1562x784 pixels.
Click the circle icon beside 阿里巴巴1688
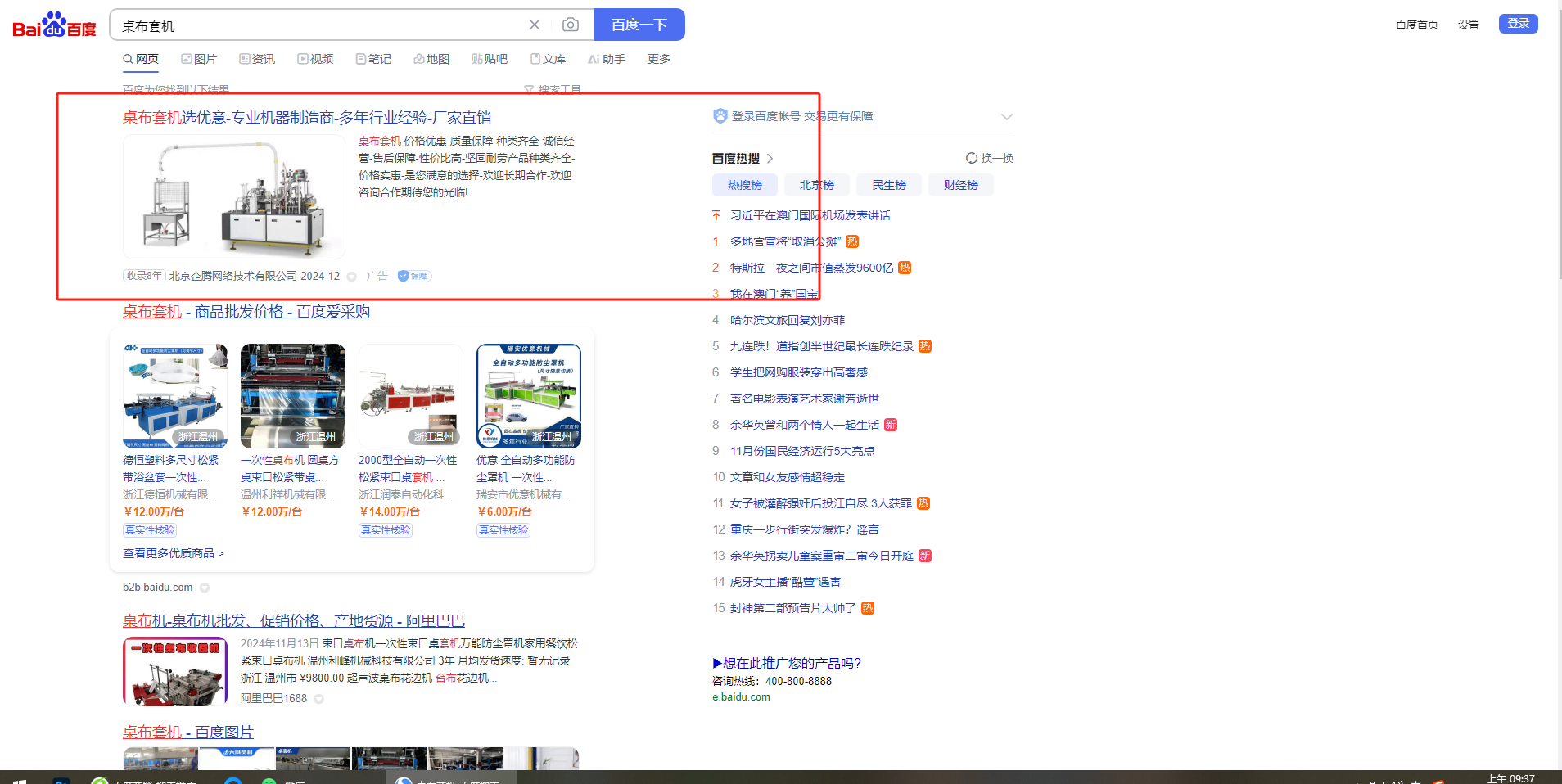tap(319, 699)
